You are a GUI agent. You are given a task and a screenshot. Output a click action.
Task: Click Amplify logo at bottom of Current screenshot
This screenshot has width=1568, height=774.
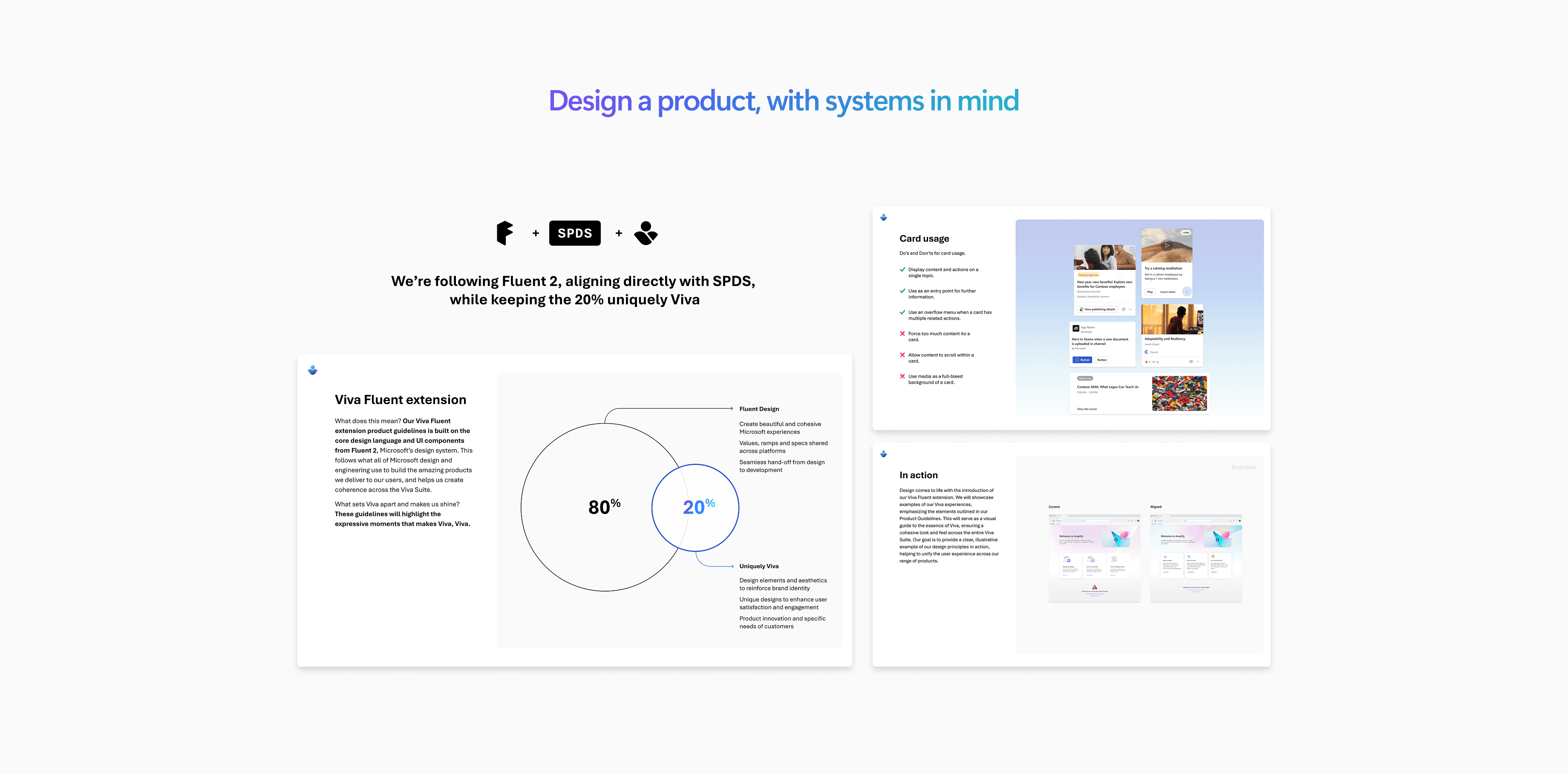[1095, 587]
